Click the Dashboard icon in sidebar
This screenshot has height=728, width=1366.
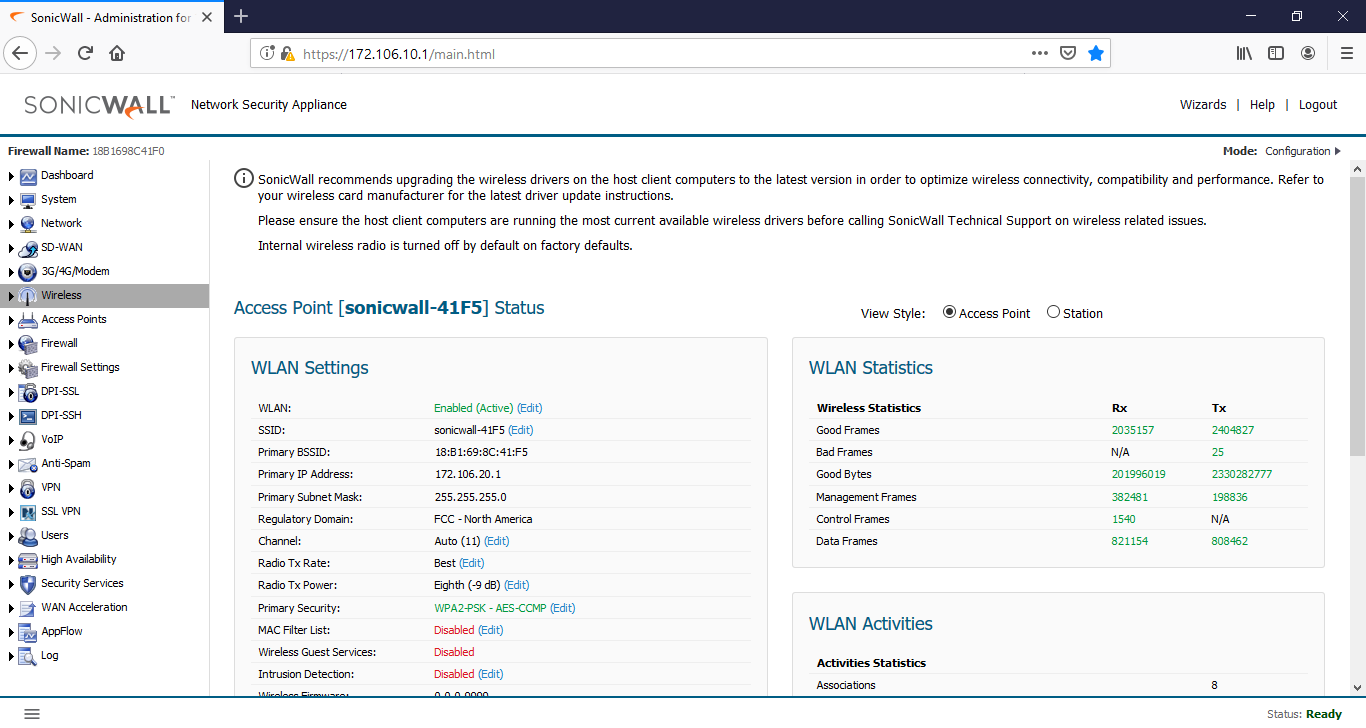pyautogui.click(x=28, y=176)
